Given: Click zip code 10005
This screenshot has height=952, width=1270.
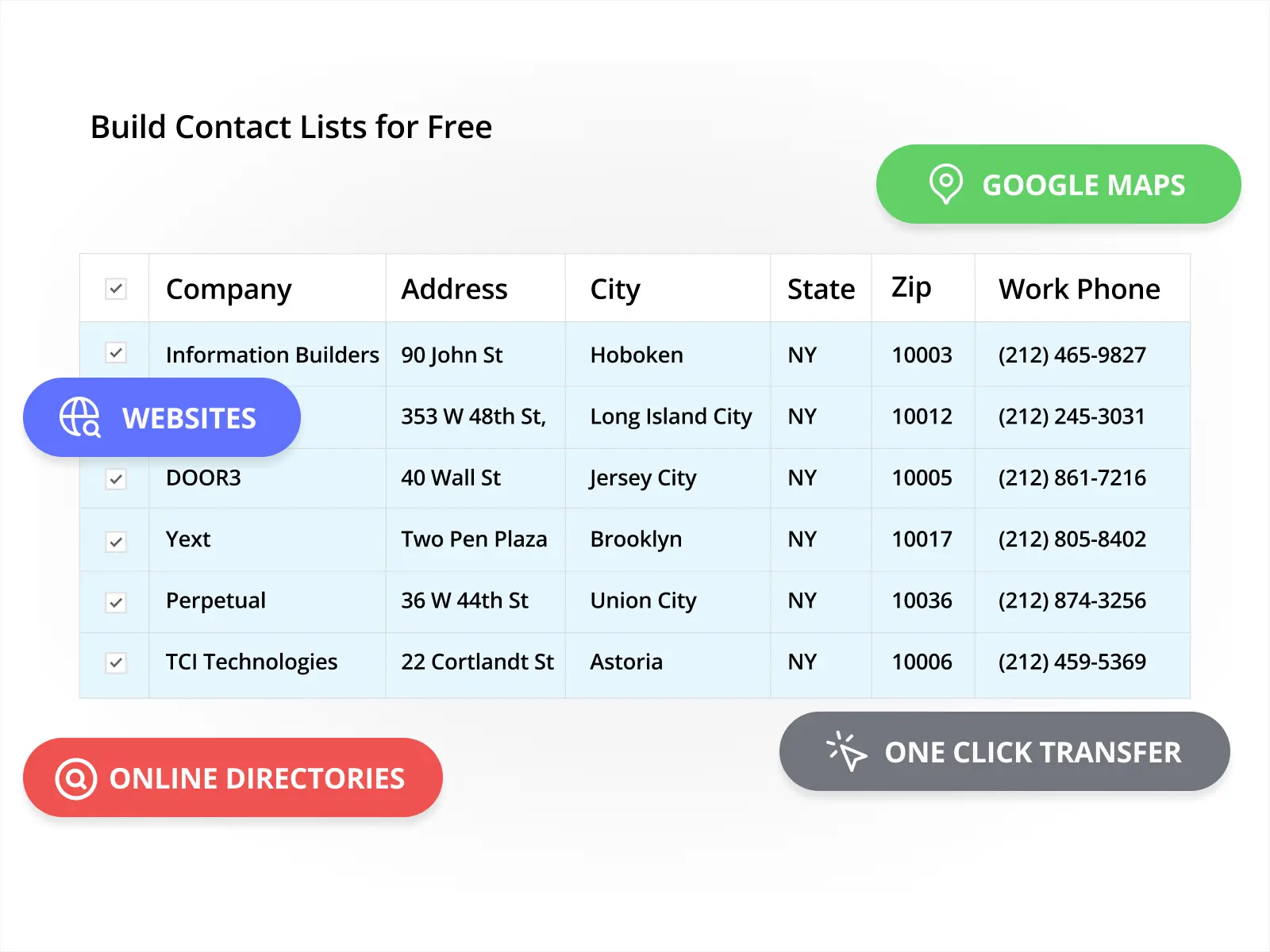Looking at the screenshot, I should [x=922, y=478].
